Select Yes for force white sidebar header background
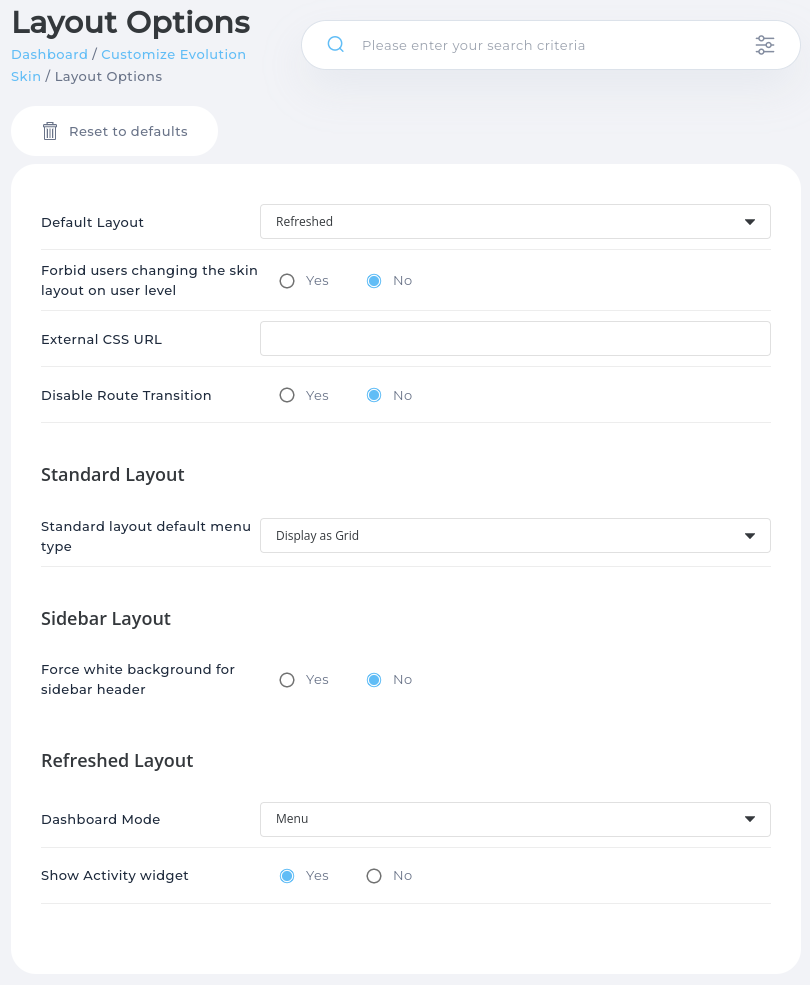This screenshot has width=810, height=985. [287, 679]
